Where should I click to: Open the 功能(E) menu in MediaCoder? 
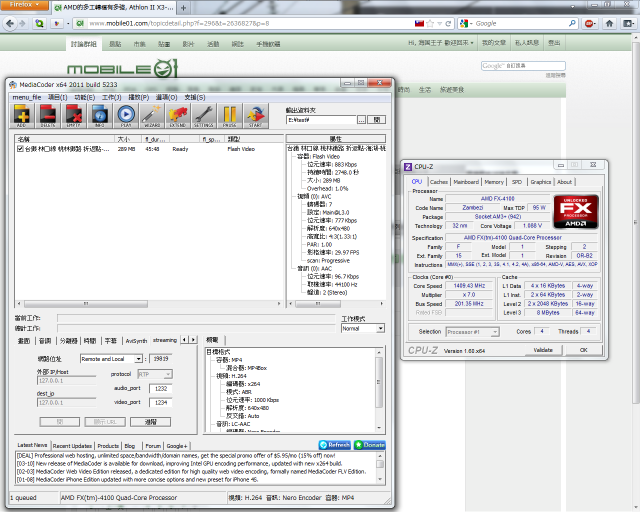[x=84, y=97]
